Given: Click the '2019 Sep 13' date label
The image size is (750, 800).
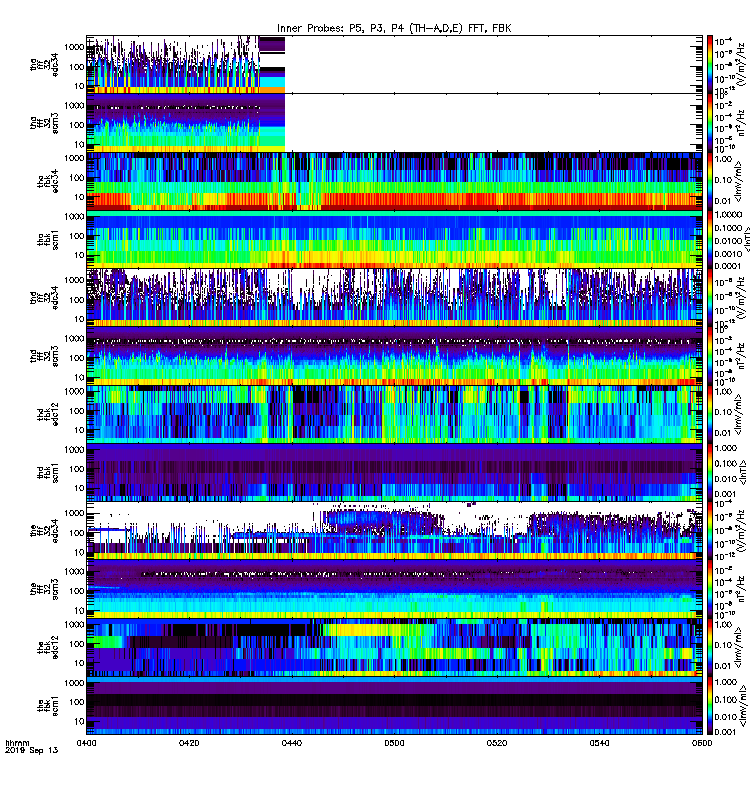Looking at the screenshot, I should coord(32,751).
